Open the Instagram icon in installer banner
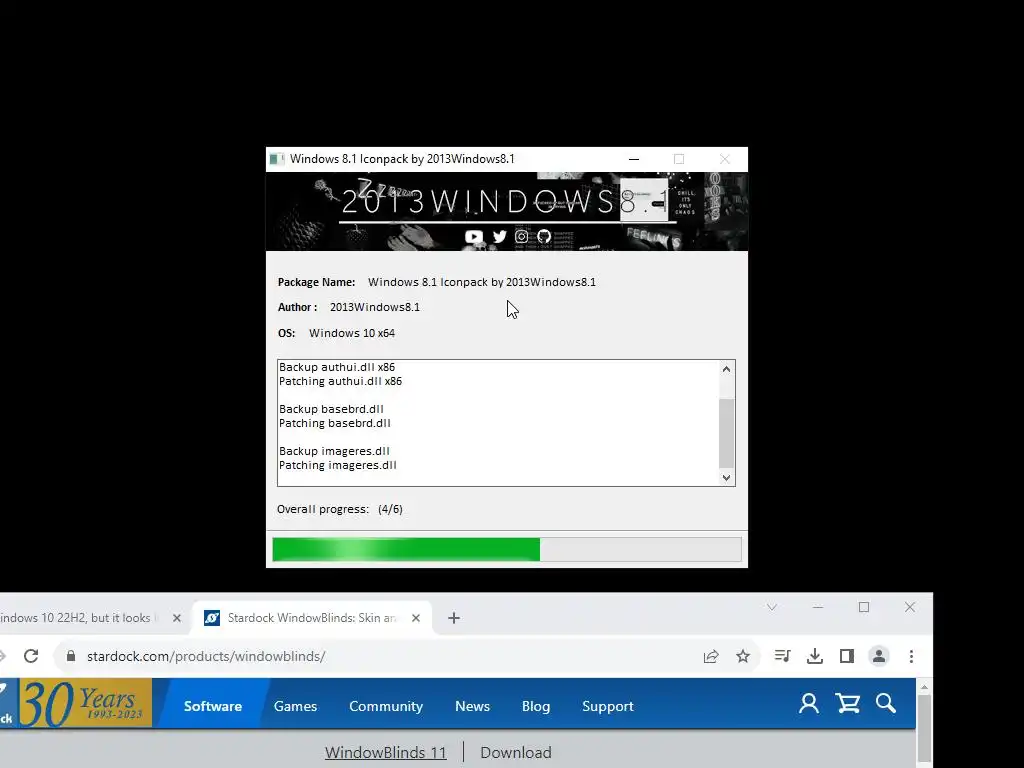The width and height of the screenshot is (1024, 768). tap(521, 236)
